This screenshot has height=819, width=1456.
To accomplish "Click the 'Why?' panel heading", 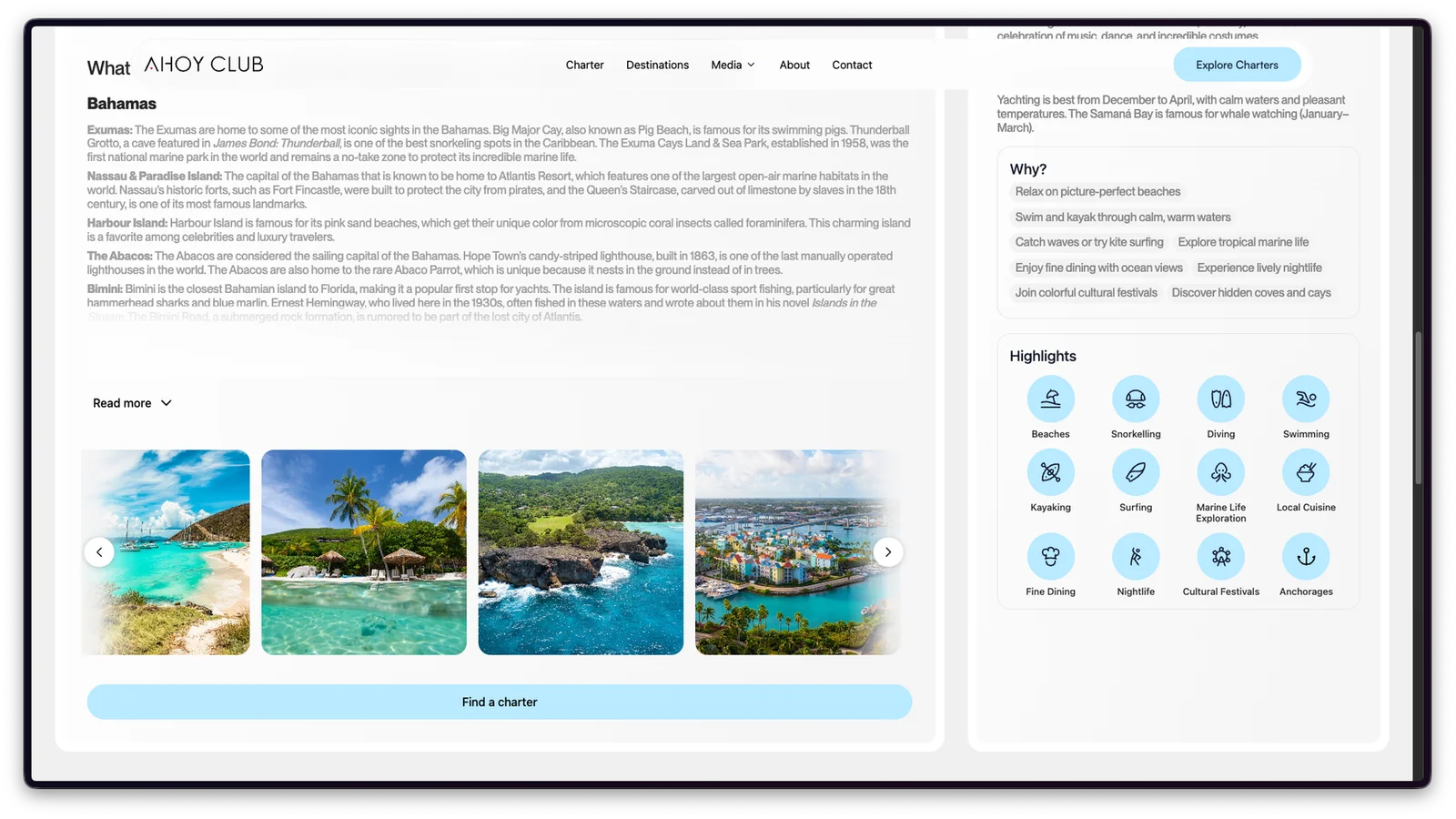I will [1028, 169].
